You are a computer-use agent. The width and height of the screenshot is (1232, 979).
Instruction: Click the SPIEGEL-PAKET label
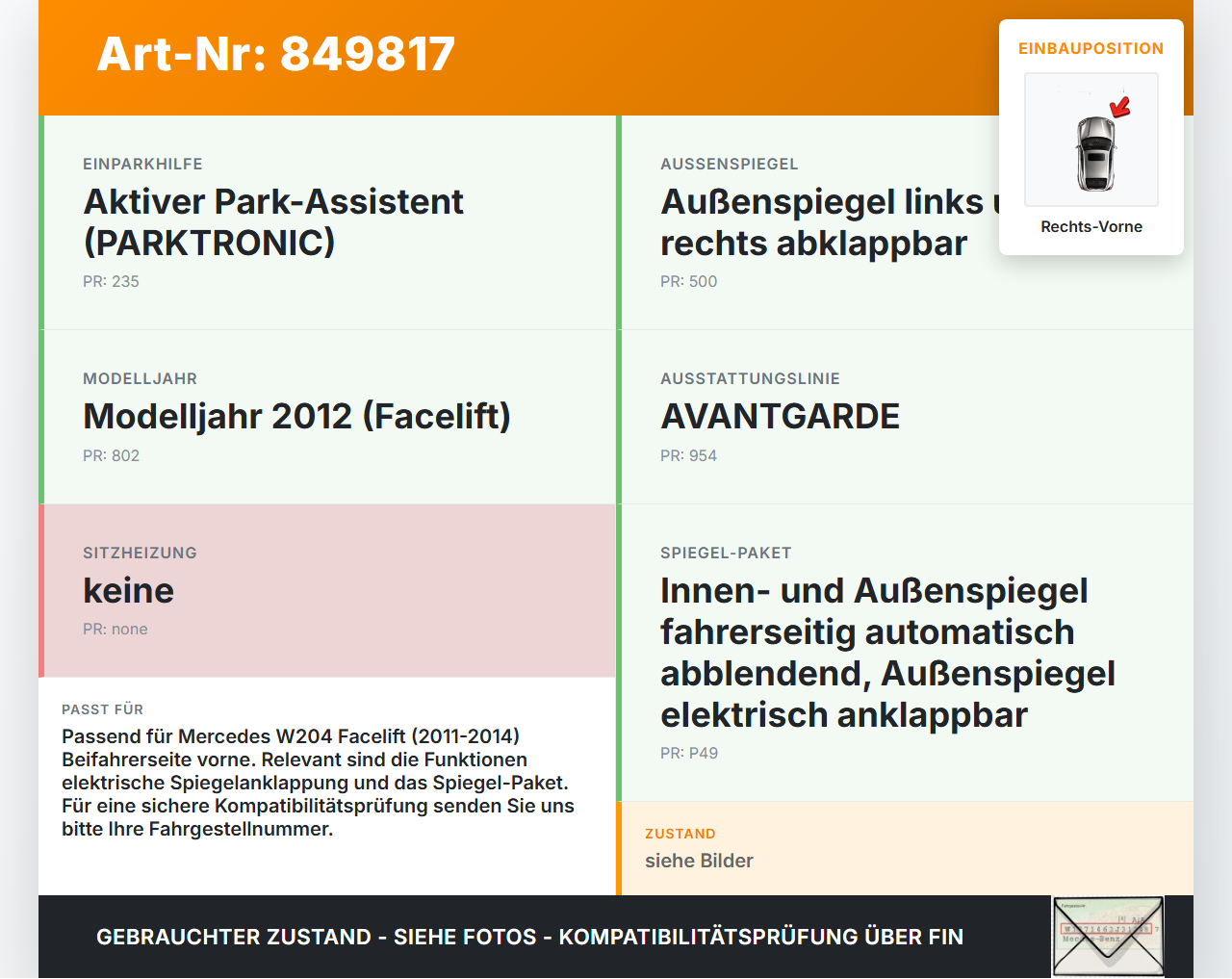(x=727, y=554)
